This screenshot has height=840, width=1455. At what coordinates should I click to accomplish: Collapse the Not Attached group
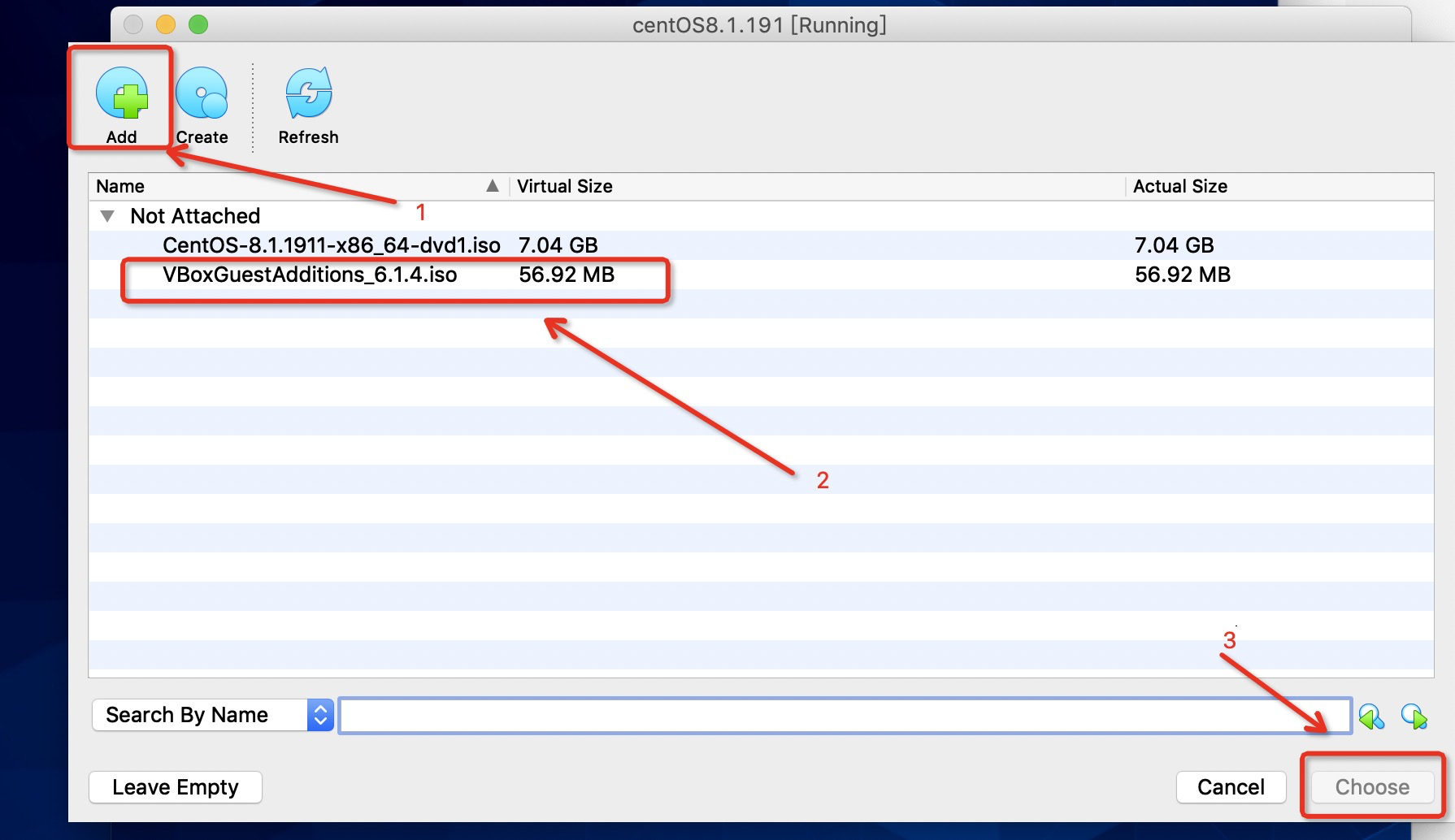point(107,216)
